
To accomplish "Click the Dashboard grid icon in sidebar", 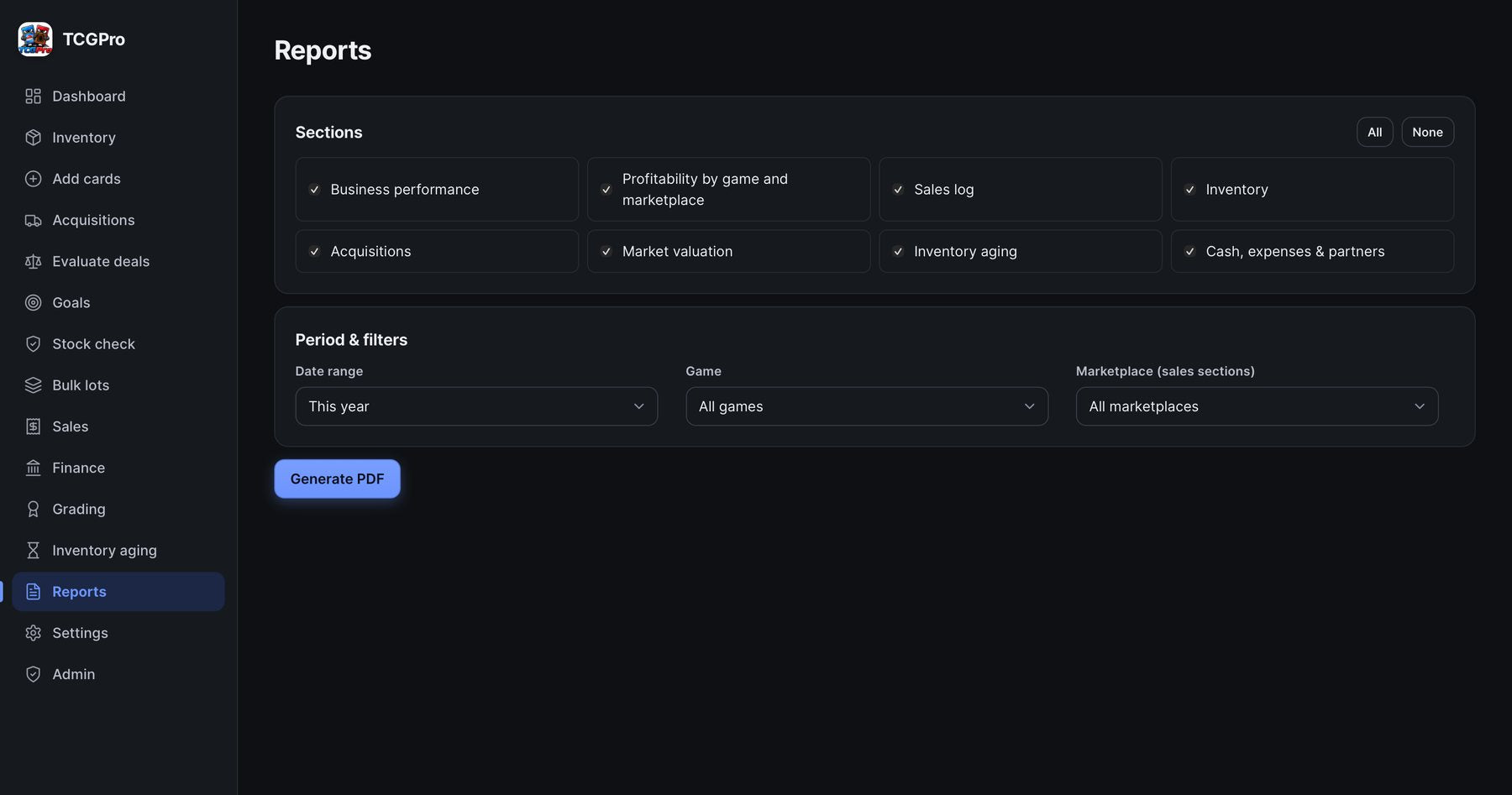I will pos(33,97).
